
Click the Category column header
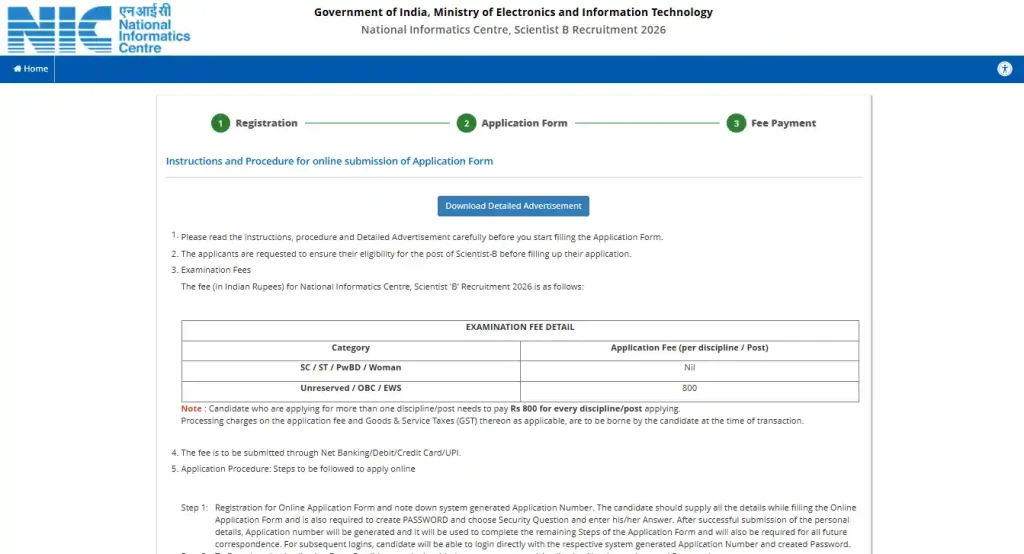point(350,348)
